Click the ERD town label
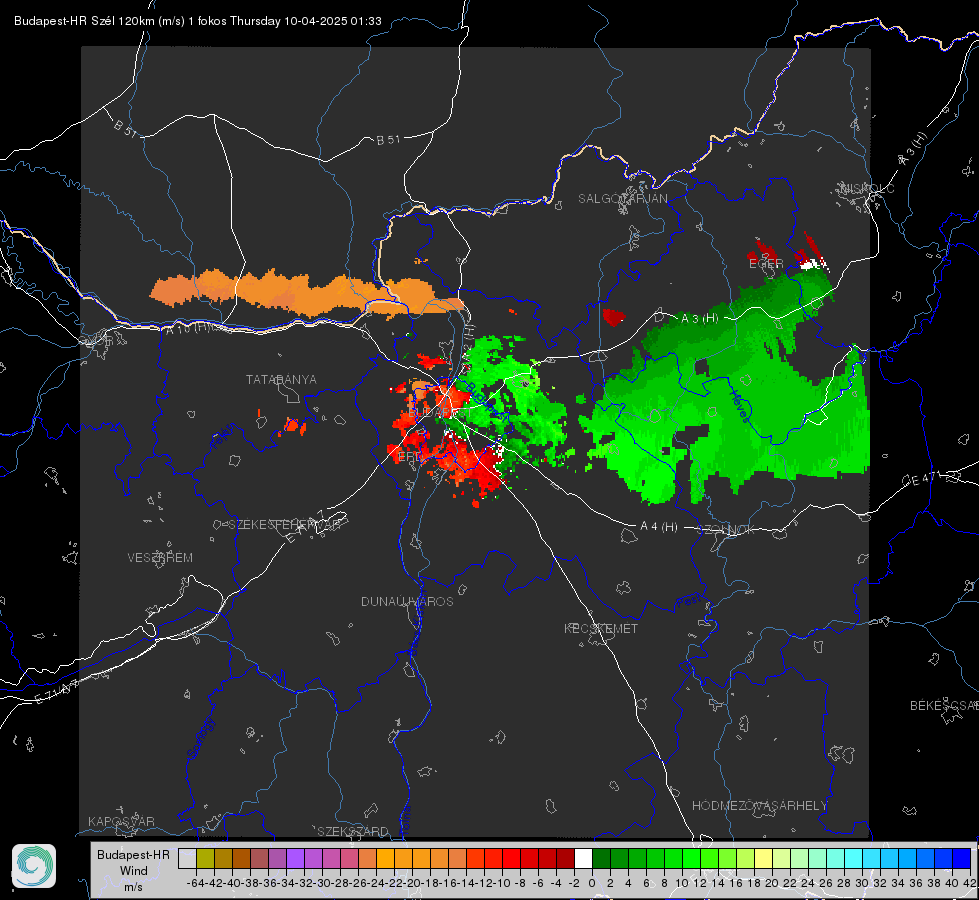979x900 pixels. [410, 457]
